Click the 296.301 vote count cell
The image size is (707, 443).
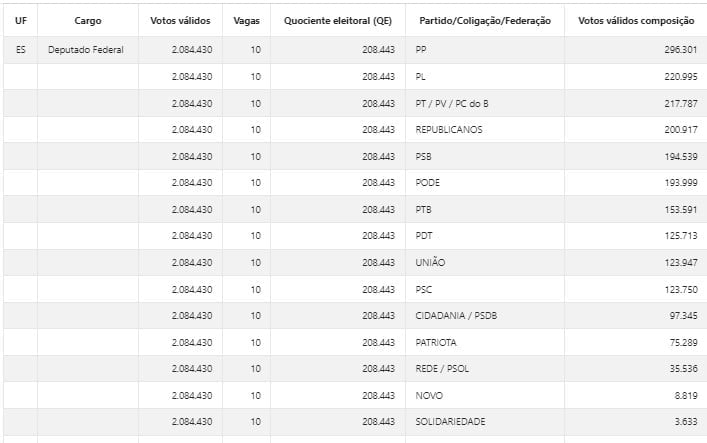(679, 49)
